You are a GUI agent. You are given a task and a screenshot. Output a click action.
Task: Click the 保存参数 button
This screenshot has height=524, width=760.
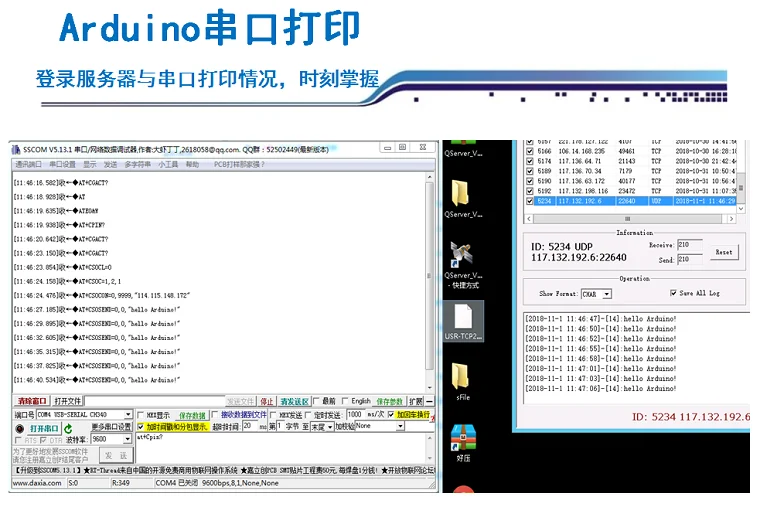click(x=390, y=401)
